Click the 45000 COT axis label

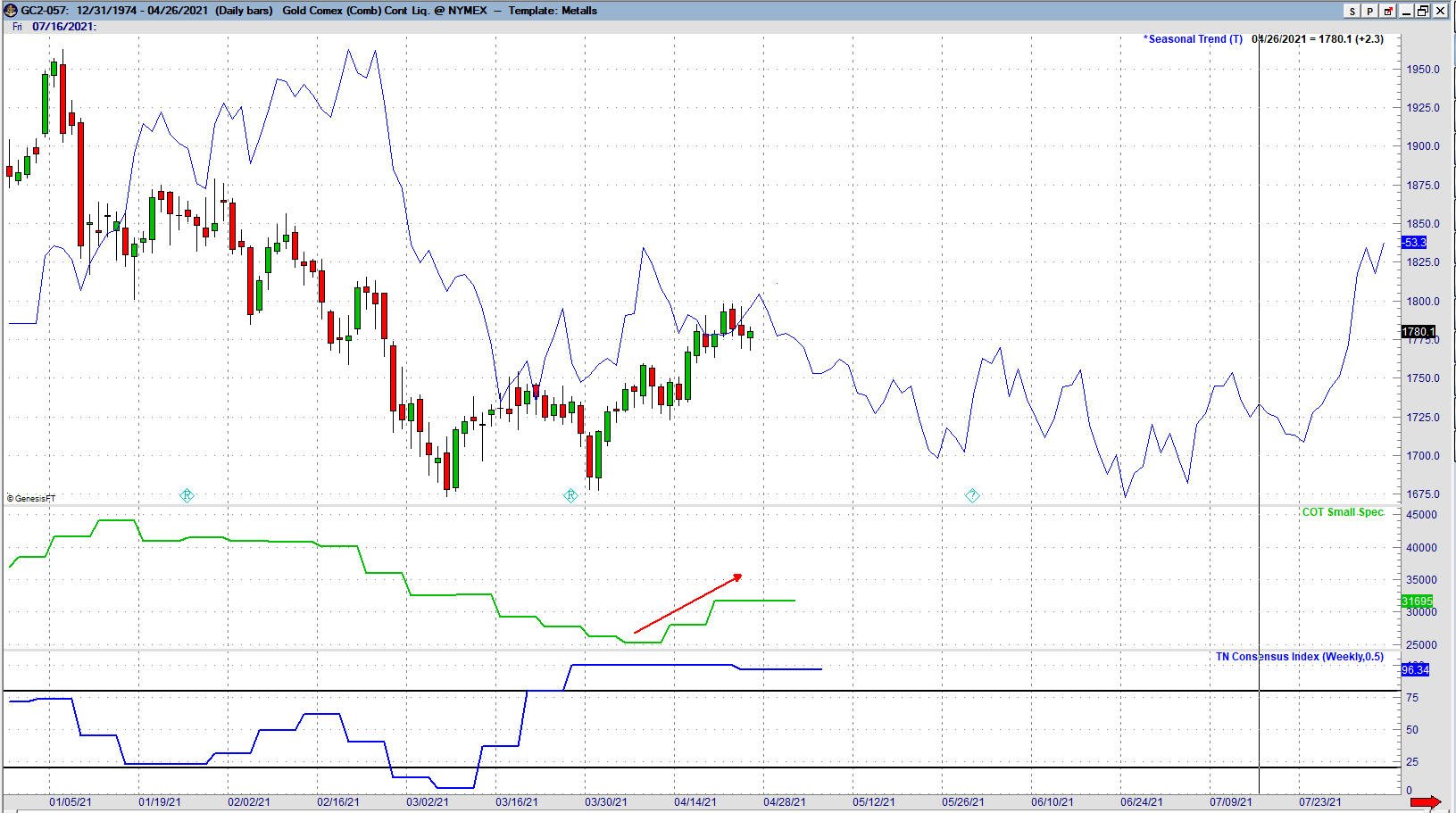pyautogui.click(x=1421, y=515)
